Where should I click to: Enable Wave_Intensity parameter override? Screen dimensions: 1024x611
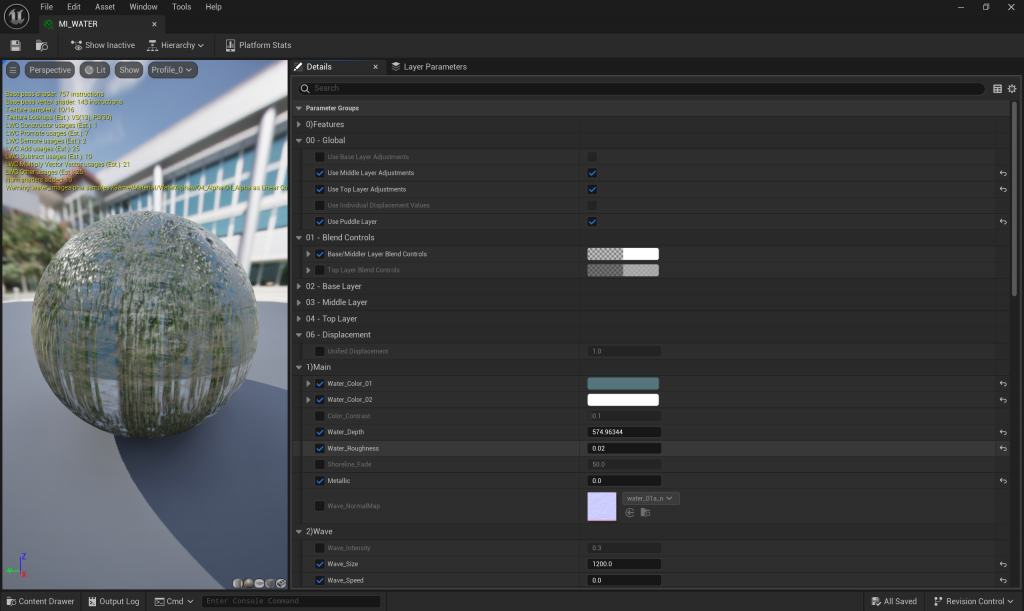click(x=319, y=548)
